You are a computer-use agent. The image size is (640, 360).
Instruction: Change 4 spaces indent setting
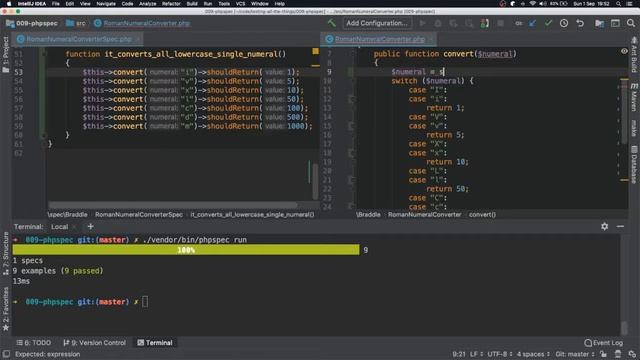[533, 354]
